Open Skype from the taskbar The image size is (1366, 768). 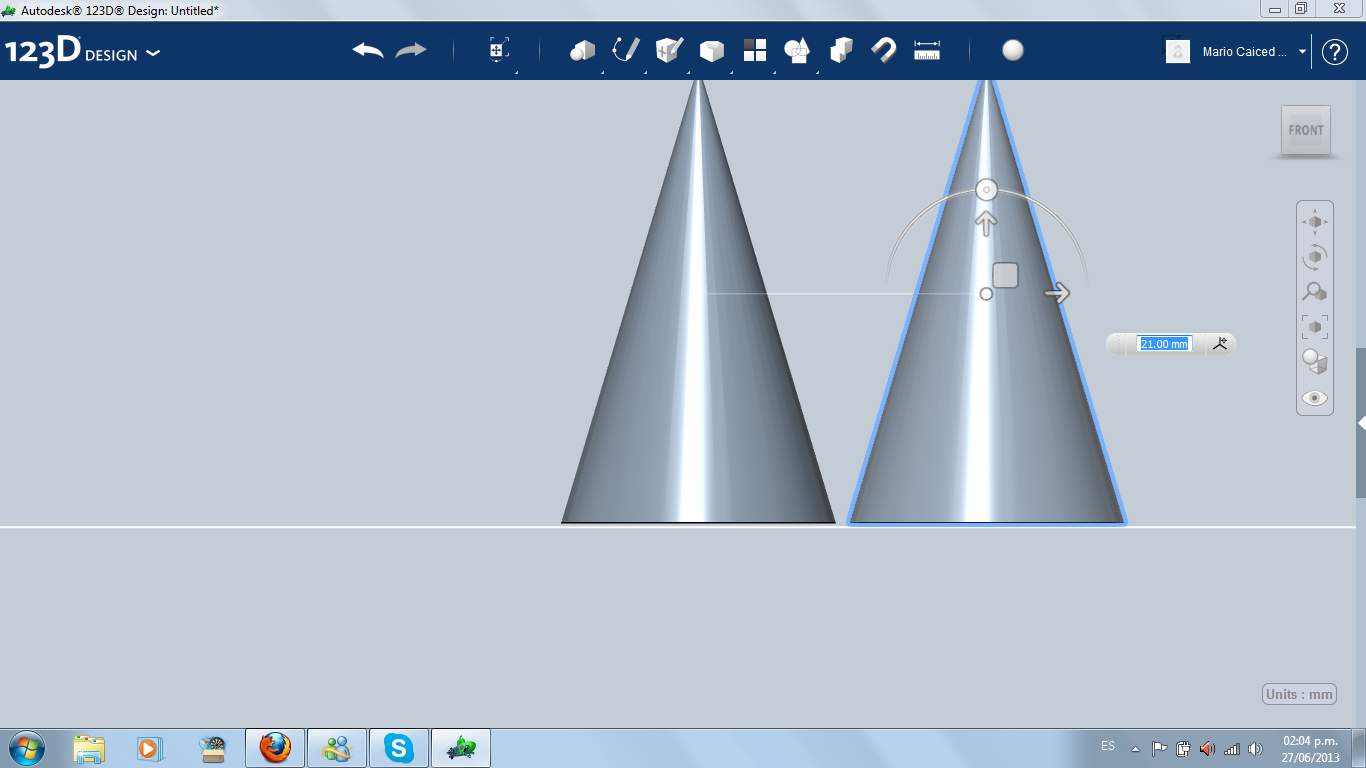click(399, 748)
